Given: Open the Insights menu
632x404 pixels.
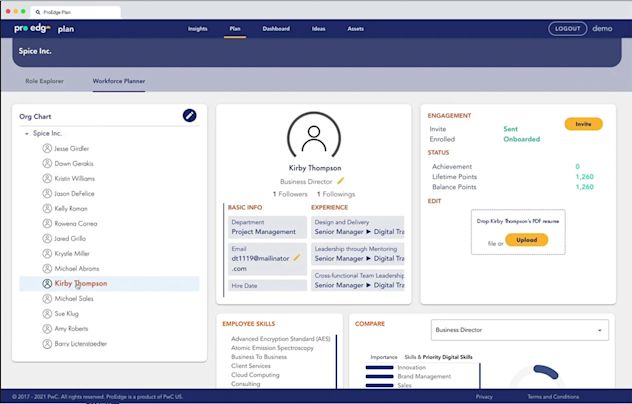Looking at the screenshot, I should (x=198, y=29).
